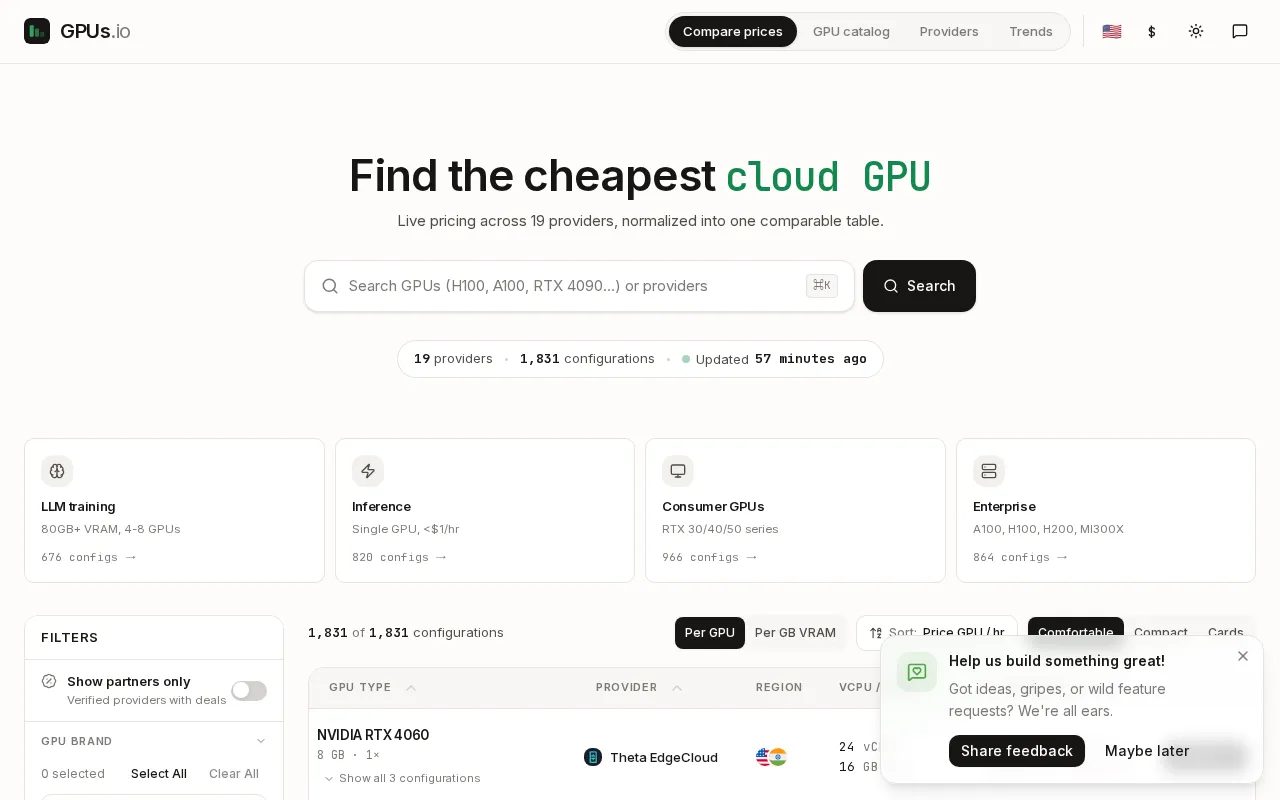
Task: Click the GPUs.io site name
Action: click(x=95, y=31)
